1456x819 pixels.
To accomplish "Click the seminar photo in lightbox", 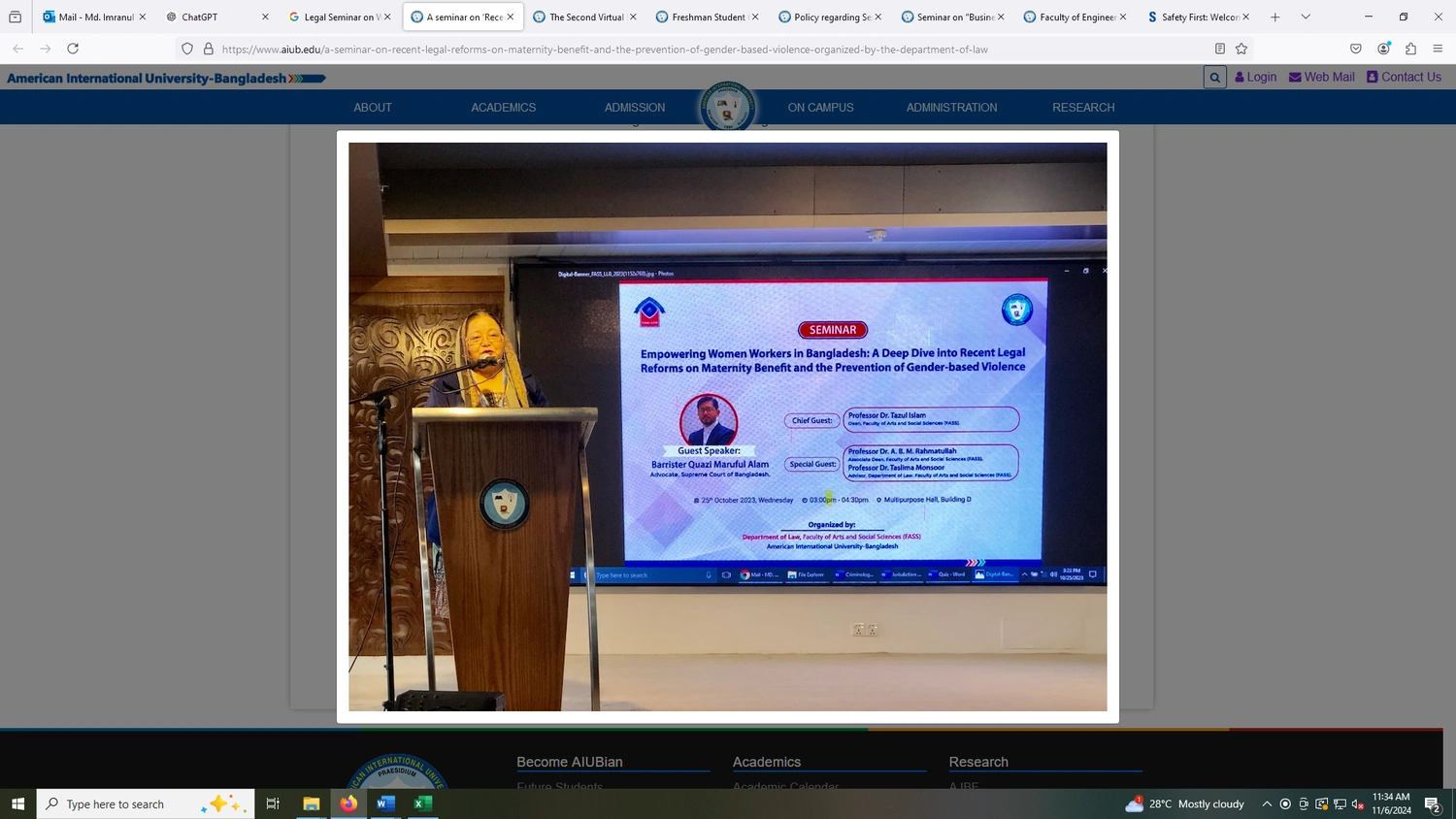I will pos(727,427).
